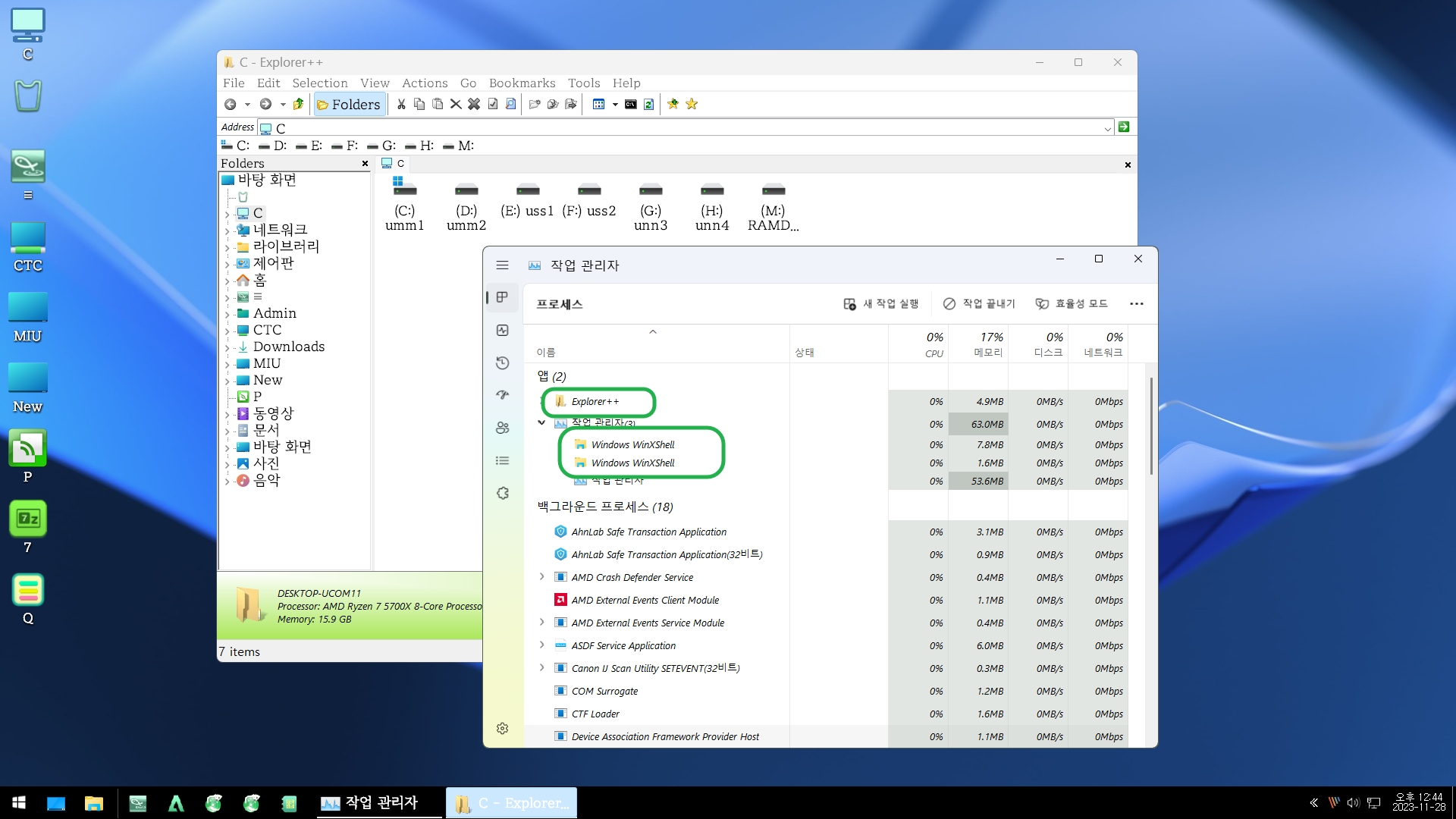
Task: Toggle the Folders pane button
Action: click(349, 105)
